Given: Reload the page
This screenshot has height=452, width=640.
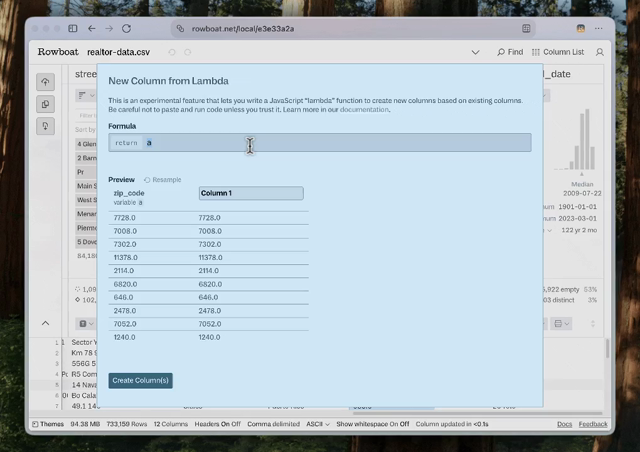Looking at the screenshot, I should click(127, 28).
